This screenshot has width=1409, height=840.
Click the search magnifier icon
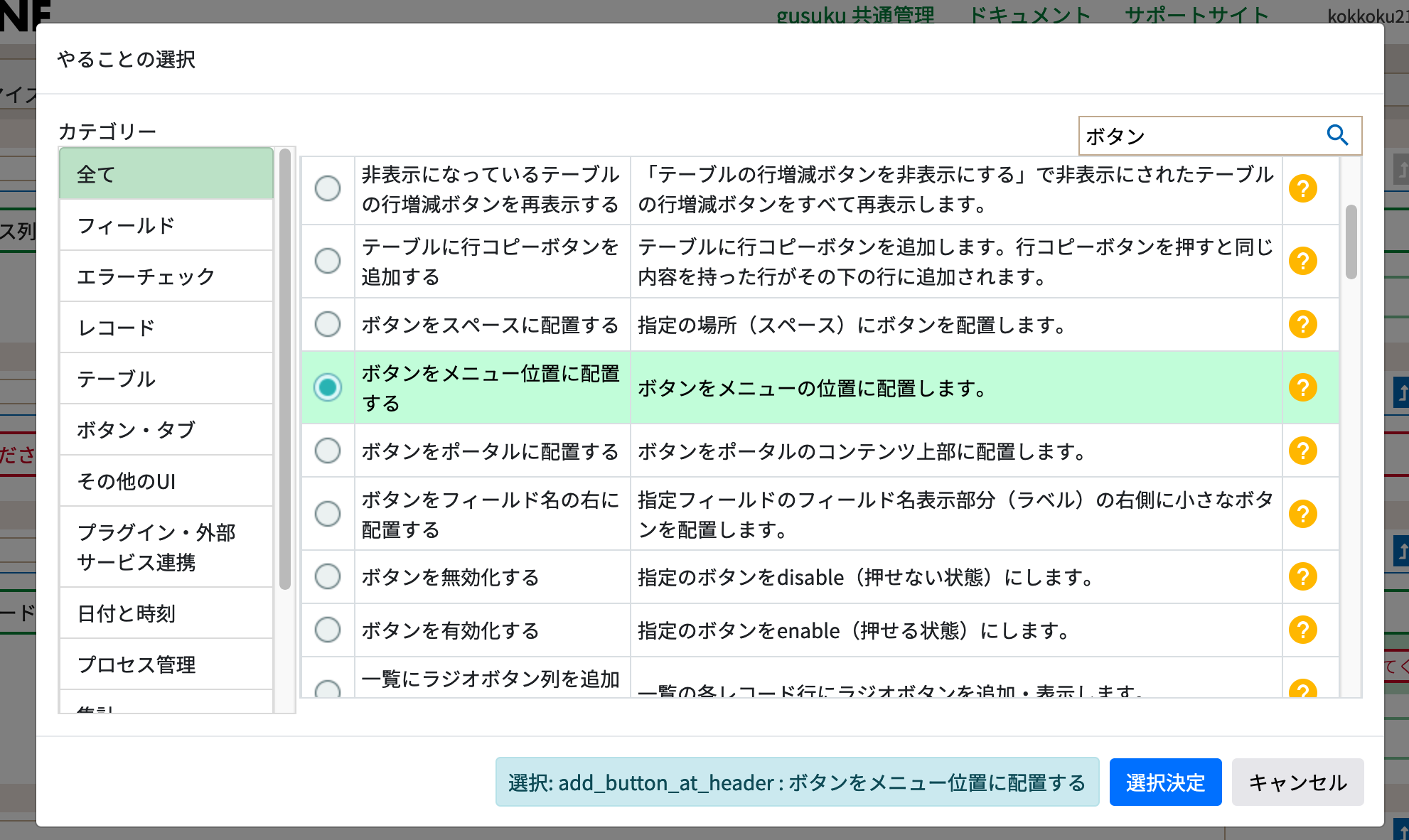coord(1339,135)
